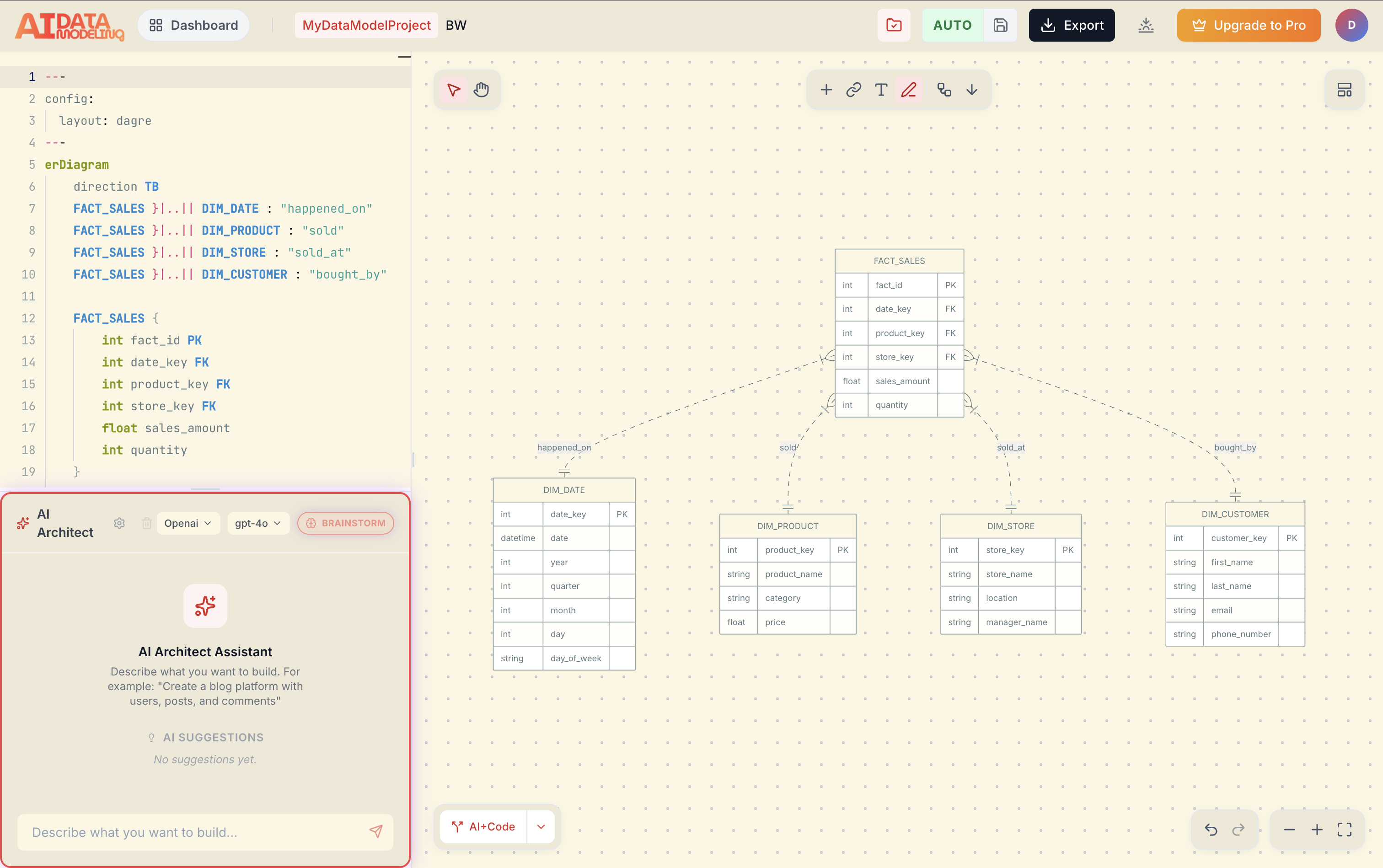Click Upgrade to Pro
1383x868 pixels.
(1249, 25)
